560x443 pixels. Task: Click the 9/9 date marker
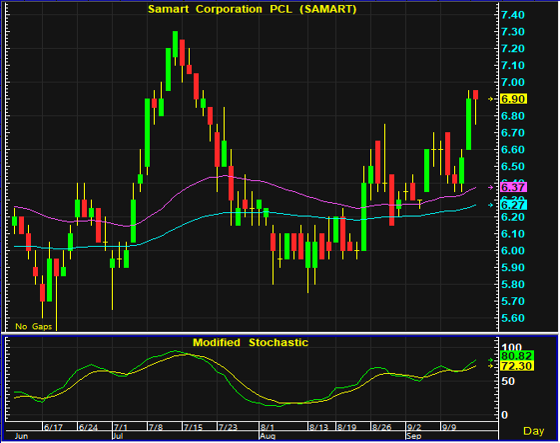click(449, 427)
